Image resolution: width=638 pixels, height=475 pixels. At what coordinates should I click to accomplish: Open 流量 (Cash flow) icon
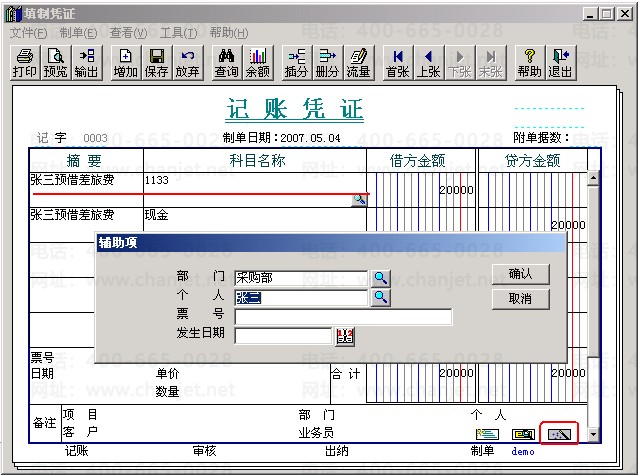tap(358, 63)
